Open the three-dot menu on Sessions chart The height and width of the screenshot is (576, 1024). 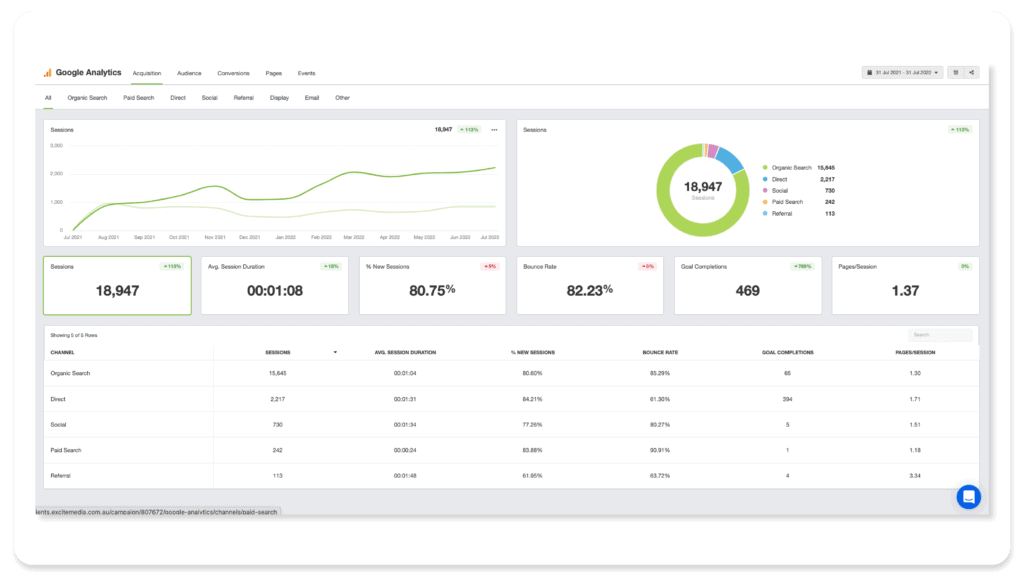(x=494, y=130)
